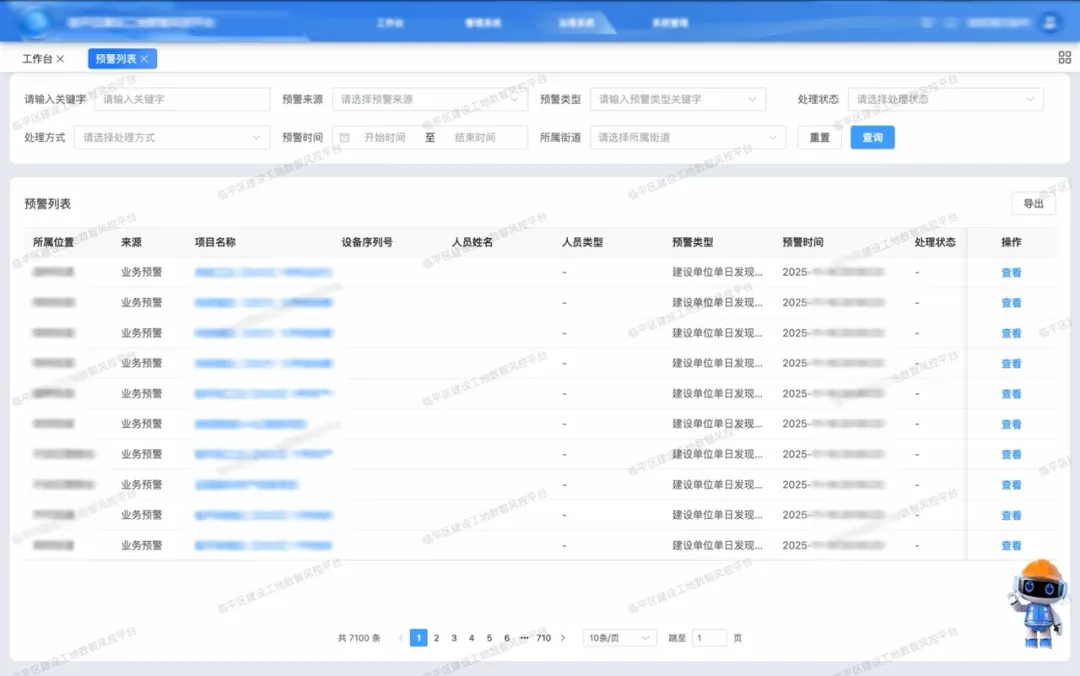The width and height of the screenshot is (1080, 676).
Task: Click the previous page left arrow
Action: tap(401, 638)
